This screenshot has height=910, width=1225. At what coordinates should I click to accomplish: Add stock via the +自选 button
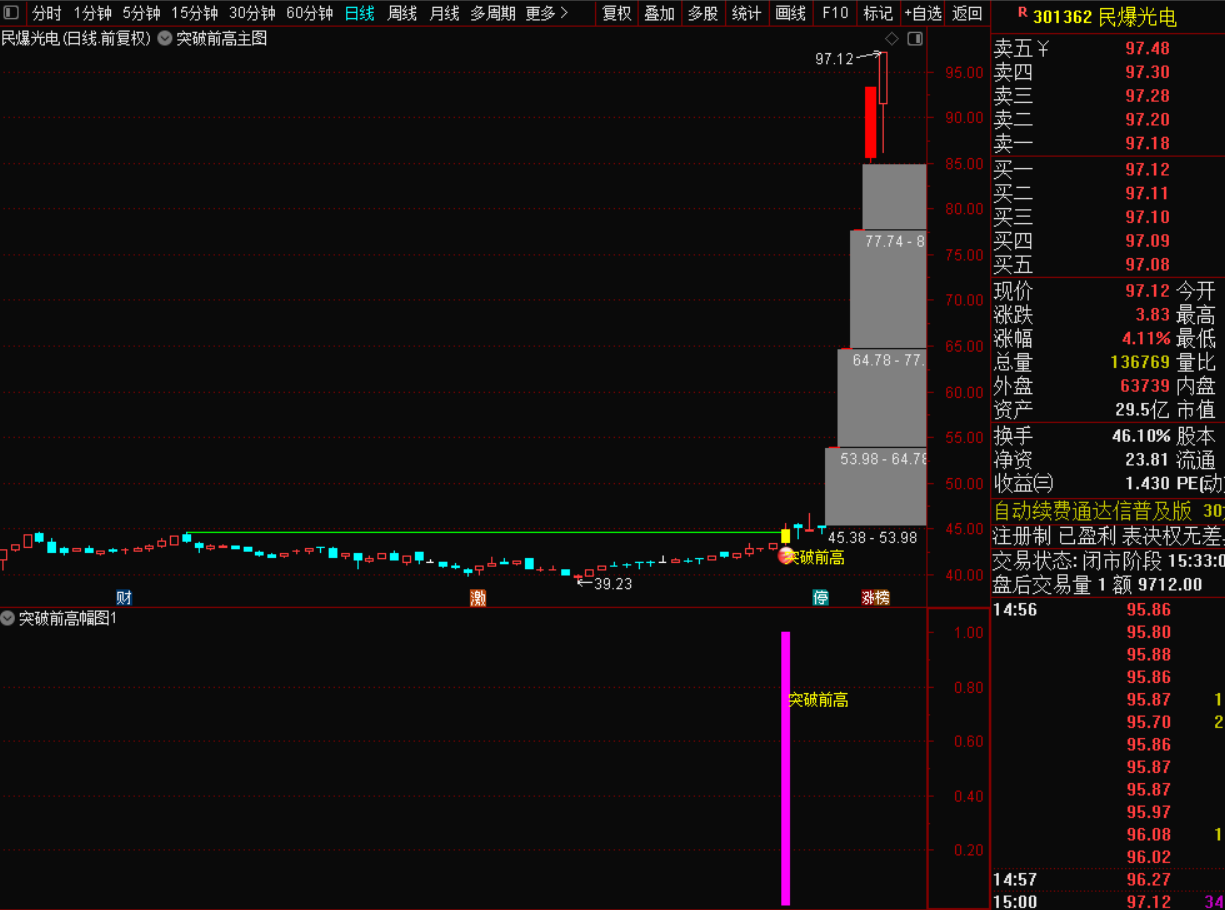pyautogui.click(x=922, y=13)
